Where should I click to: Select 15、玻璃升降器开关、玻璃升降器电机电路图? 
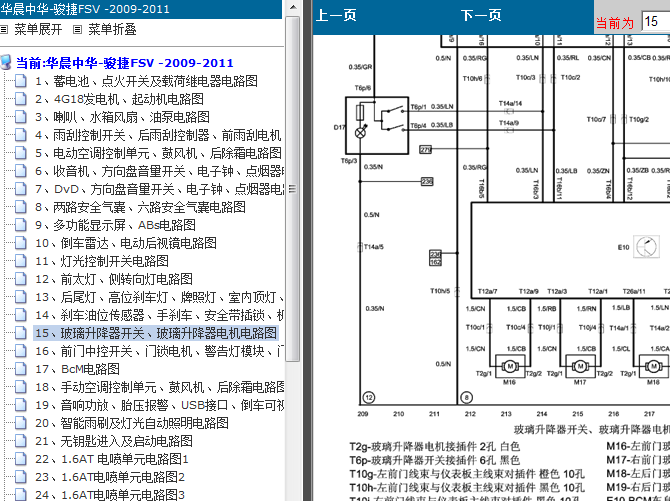pos(156,333)
